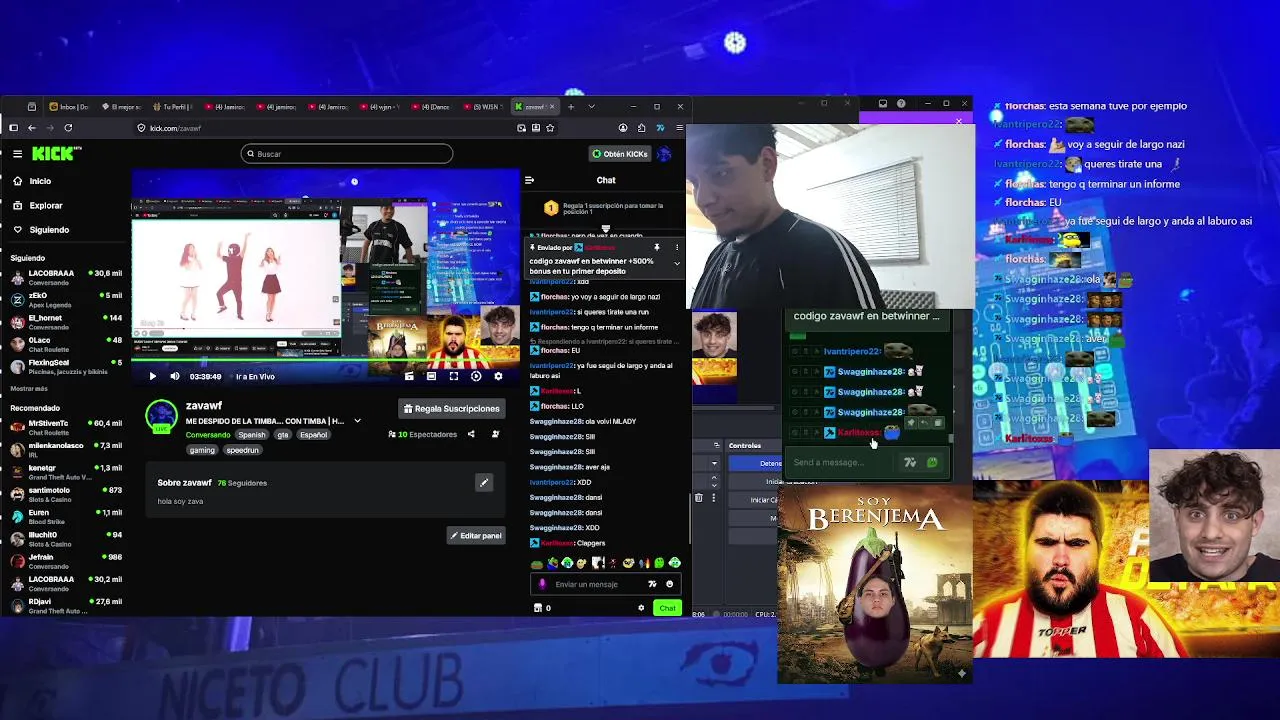Open the emoji picker in Kick chat
Screen dimensions: 1280x720
coord(669,584)
